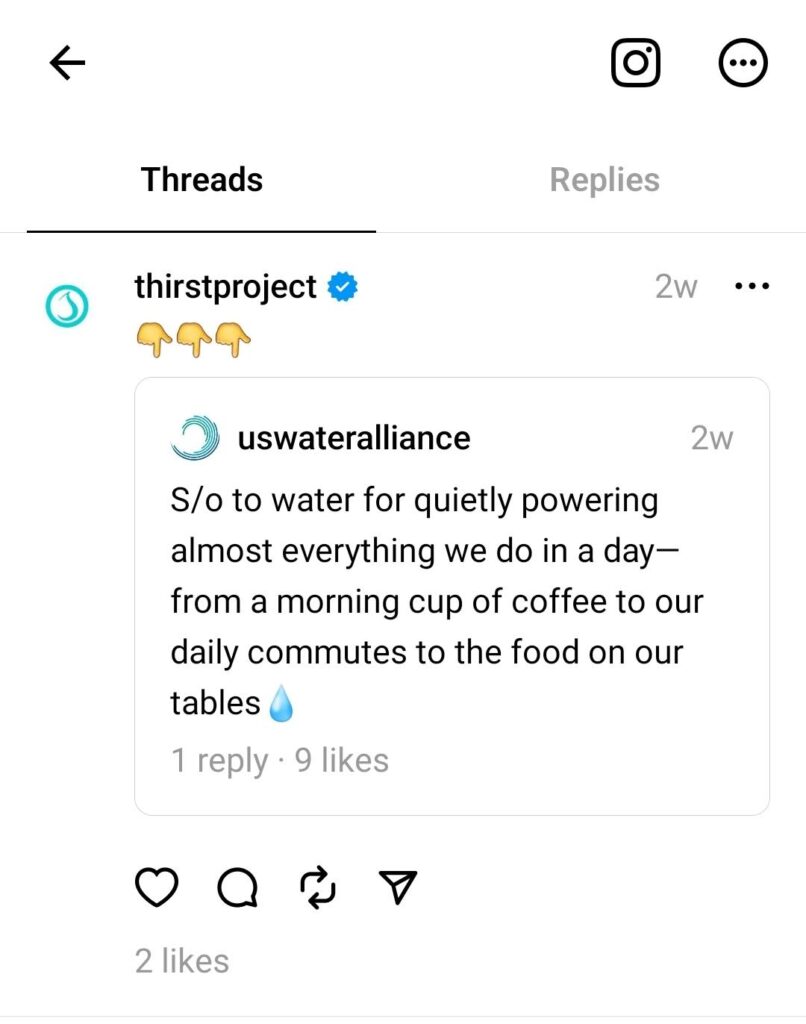Tap the thirstproject profile avatar
Screen dimensions: 806x1024
click(x=66, y=306)
